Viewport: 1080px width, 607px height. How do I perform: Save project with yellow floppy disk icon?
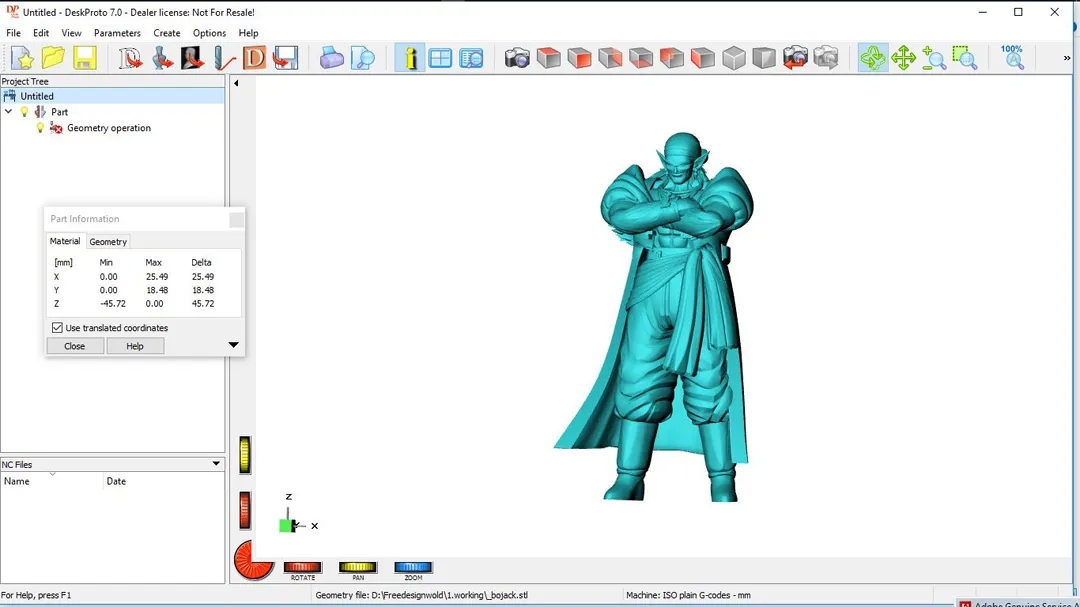coord(84,58)
